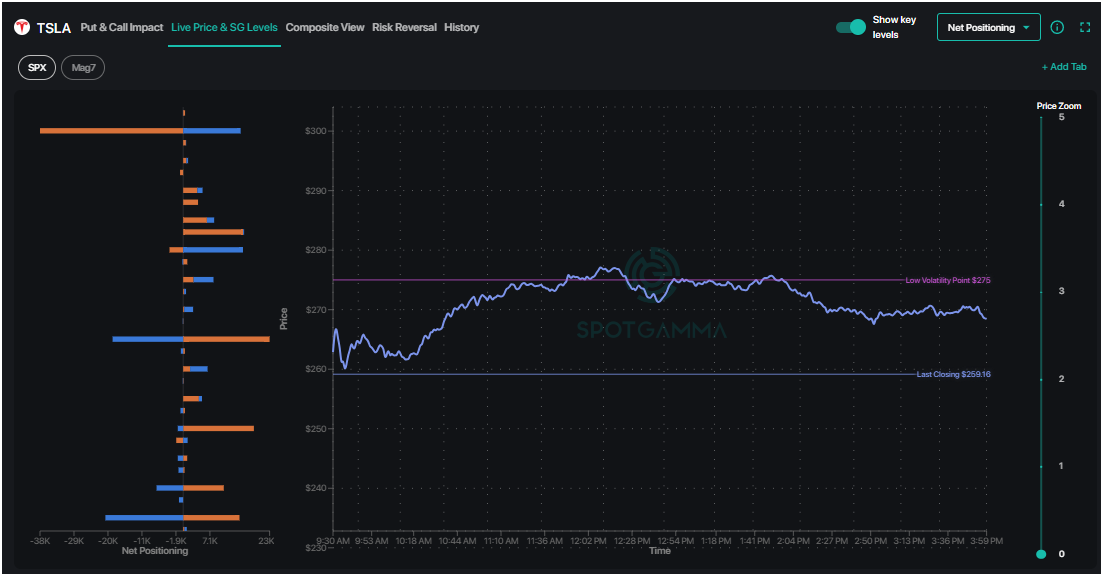Click the $250 price axis label
The image size is (1103, 576).
(x=316, y=429)
